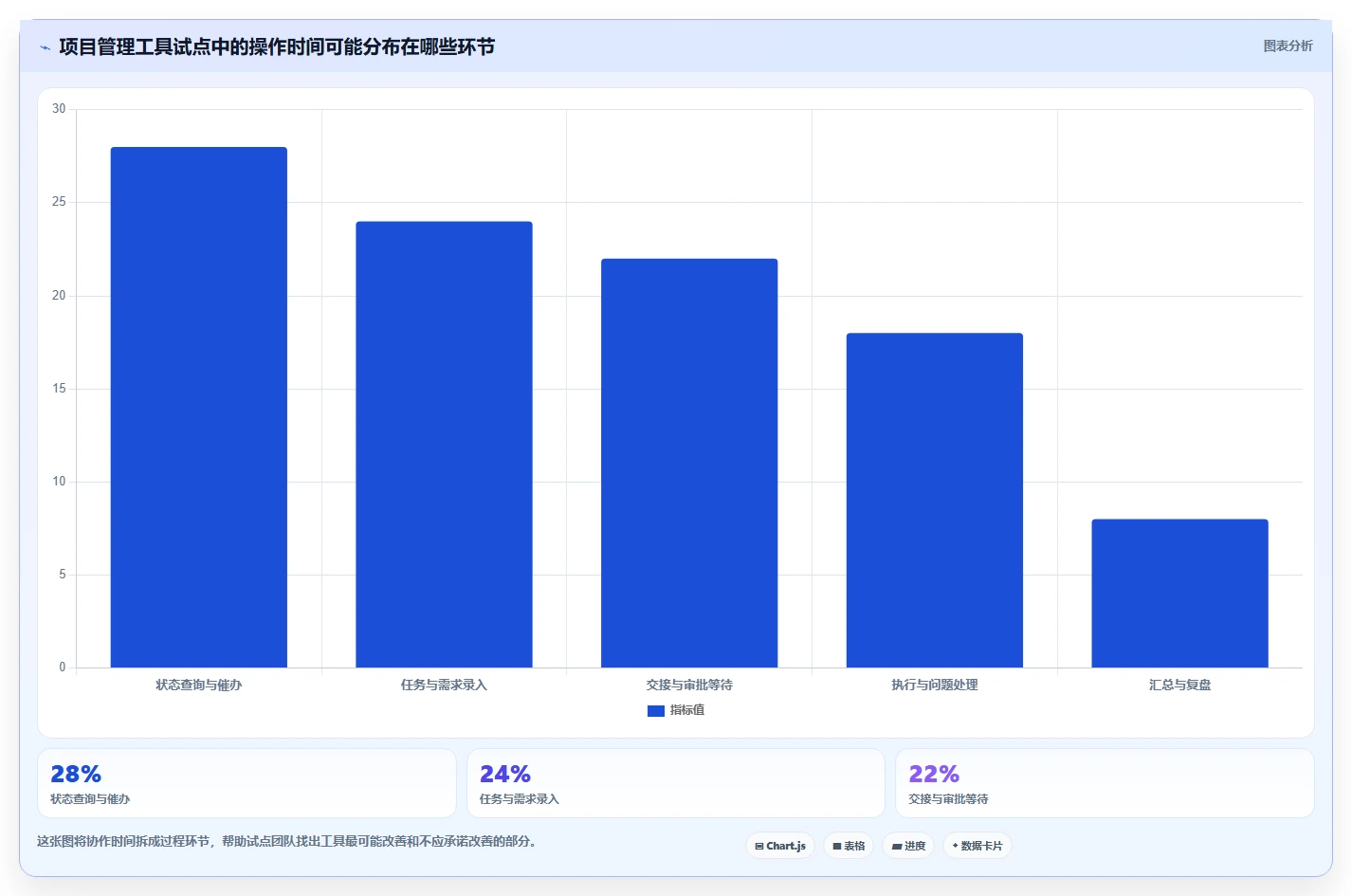Click y-axis value 25
The height and width of the screenshot is (896, 1352).
pos(59,202)
